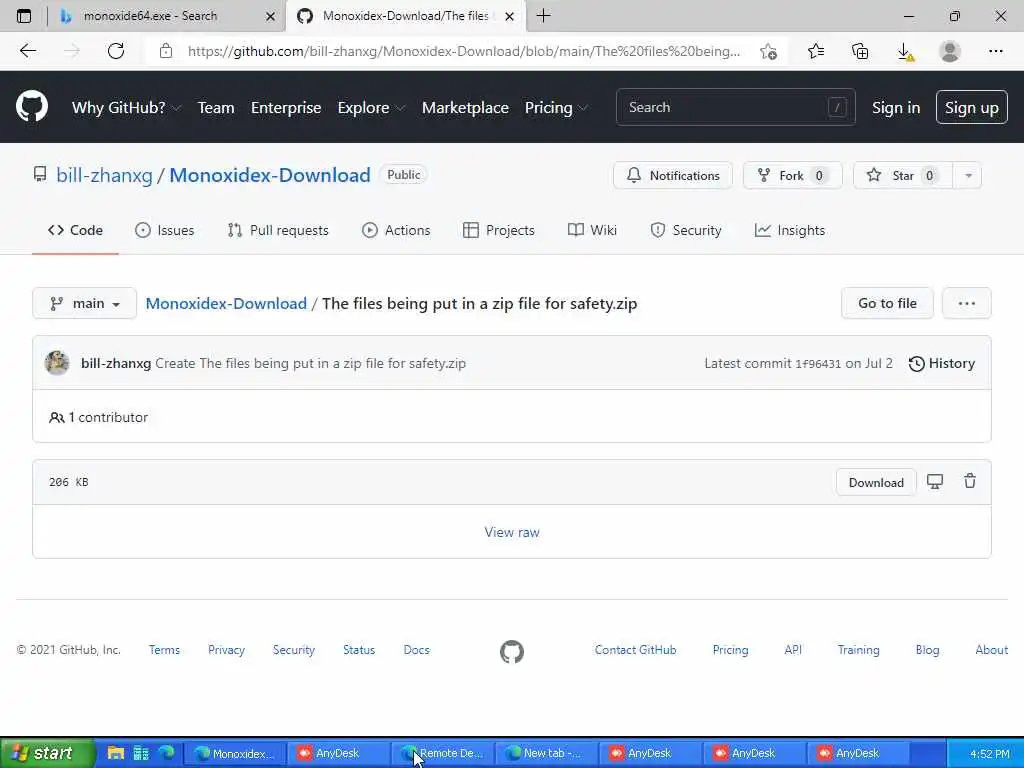Image resolution: width=1024 pixels, height=768 pixels.
Task: Star the repository with Star button
Action: click(x=903, y=176)
